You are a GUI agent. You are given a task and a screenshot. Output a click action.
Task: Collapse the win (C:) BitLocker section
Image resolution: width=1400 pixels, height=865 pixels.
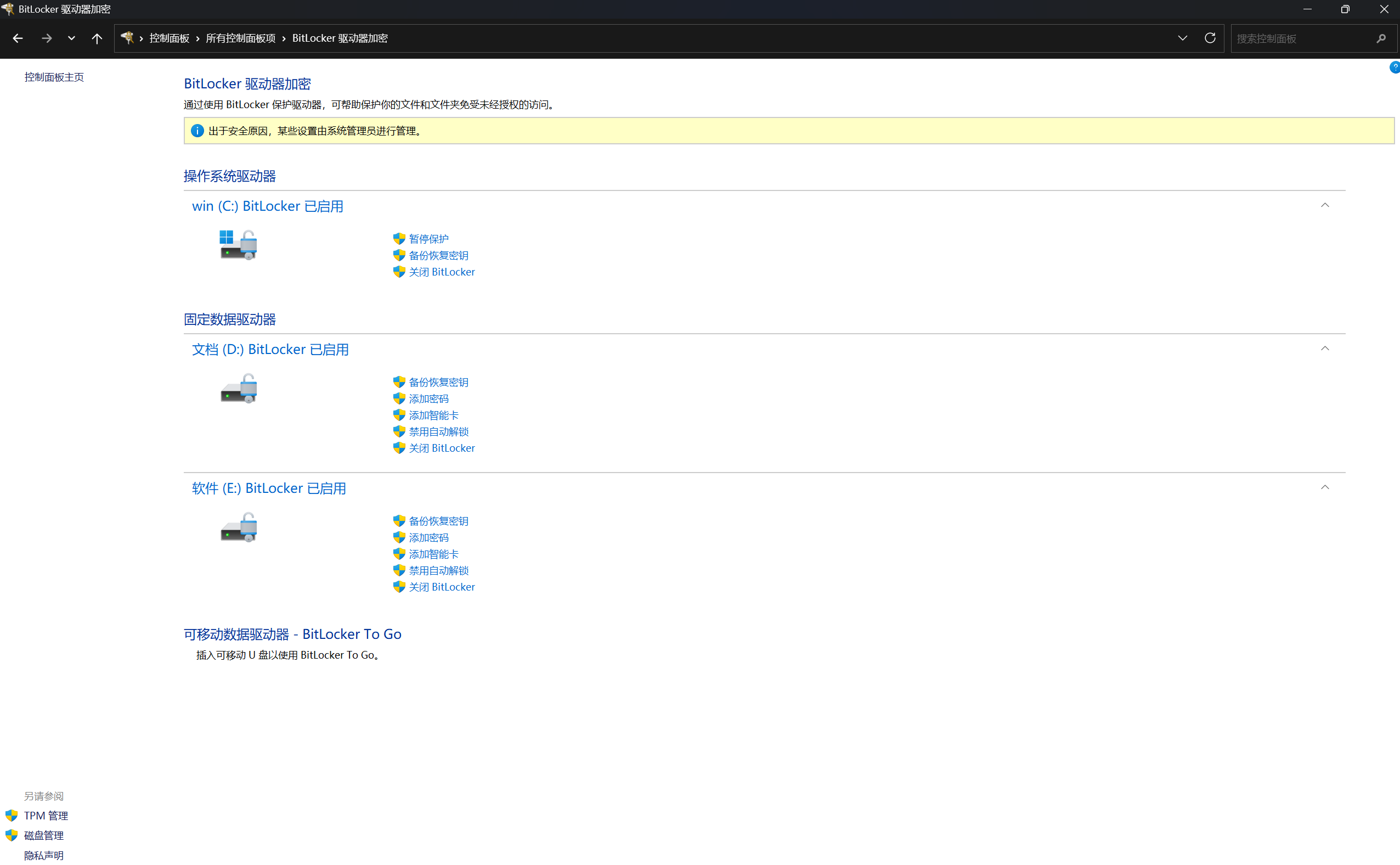click(1325, 205)
